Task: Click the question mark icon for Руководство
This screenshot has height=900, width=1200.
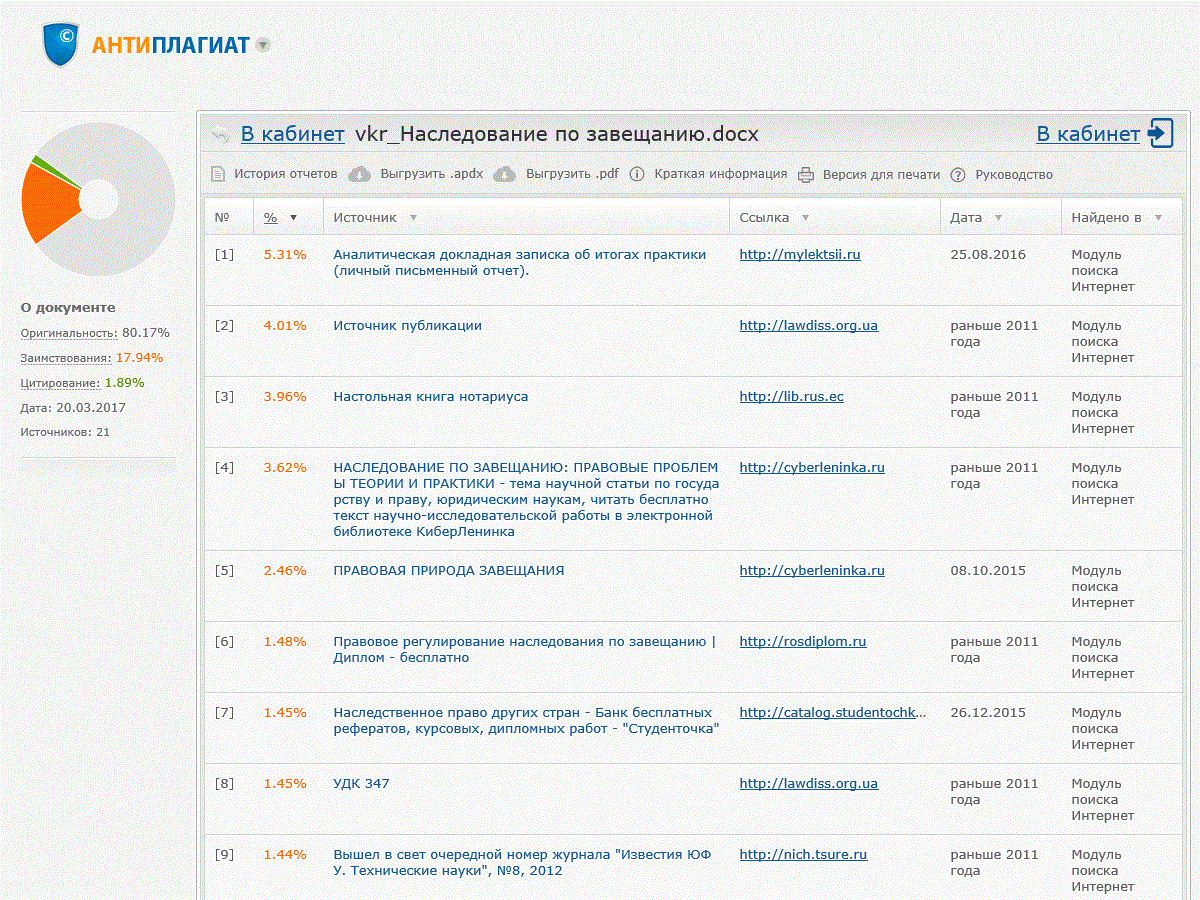Action: point(958,174)
